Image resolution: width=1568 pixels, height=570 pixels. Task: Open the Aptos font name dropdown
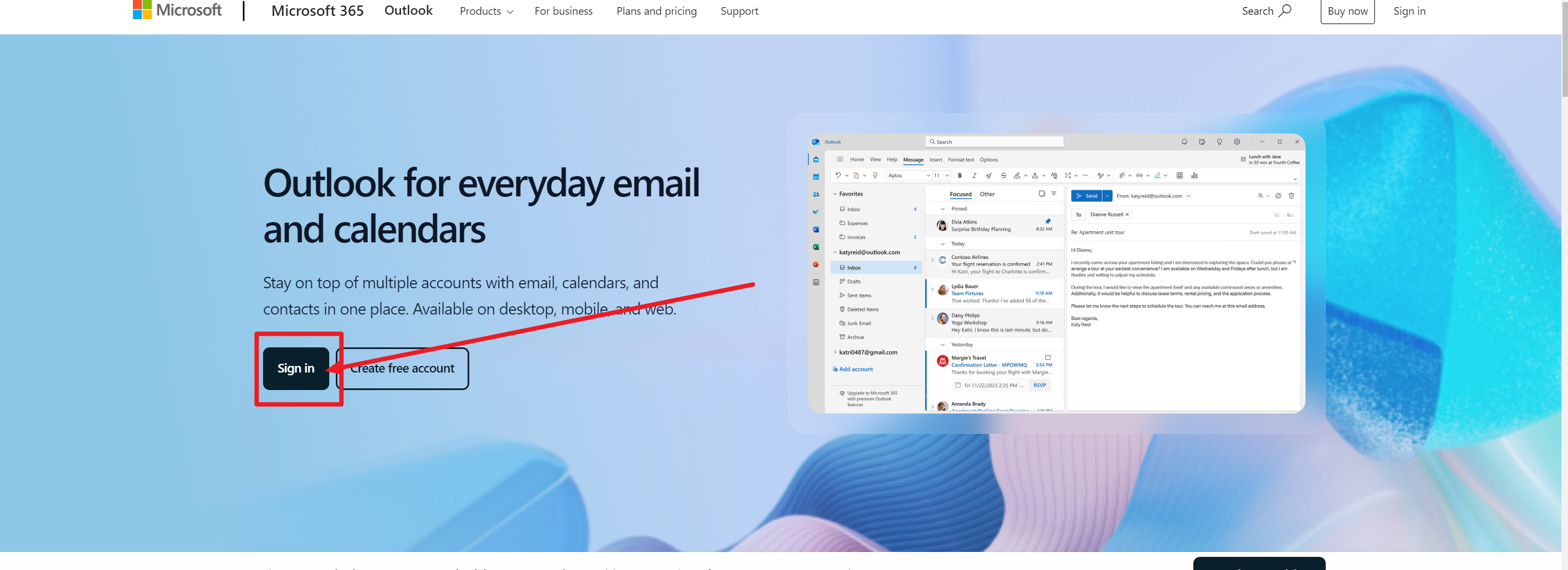click(909, 176)
